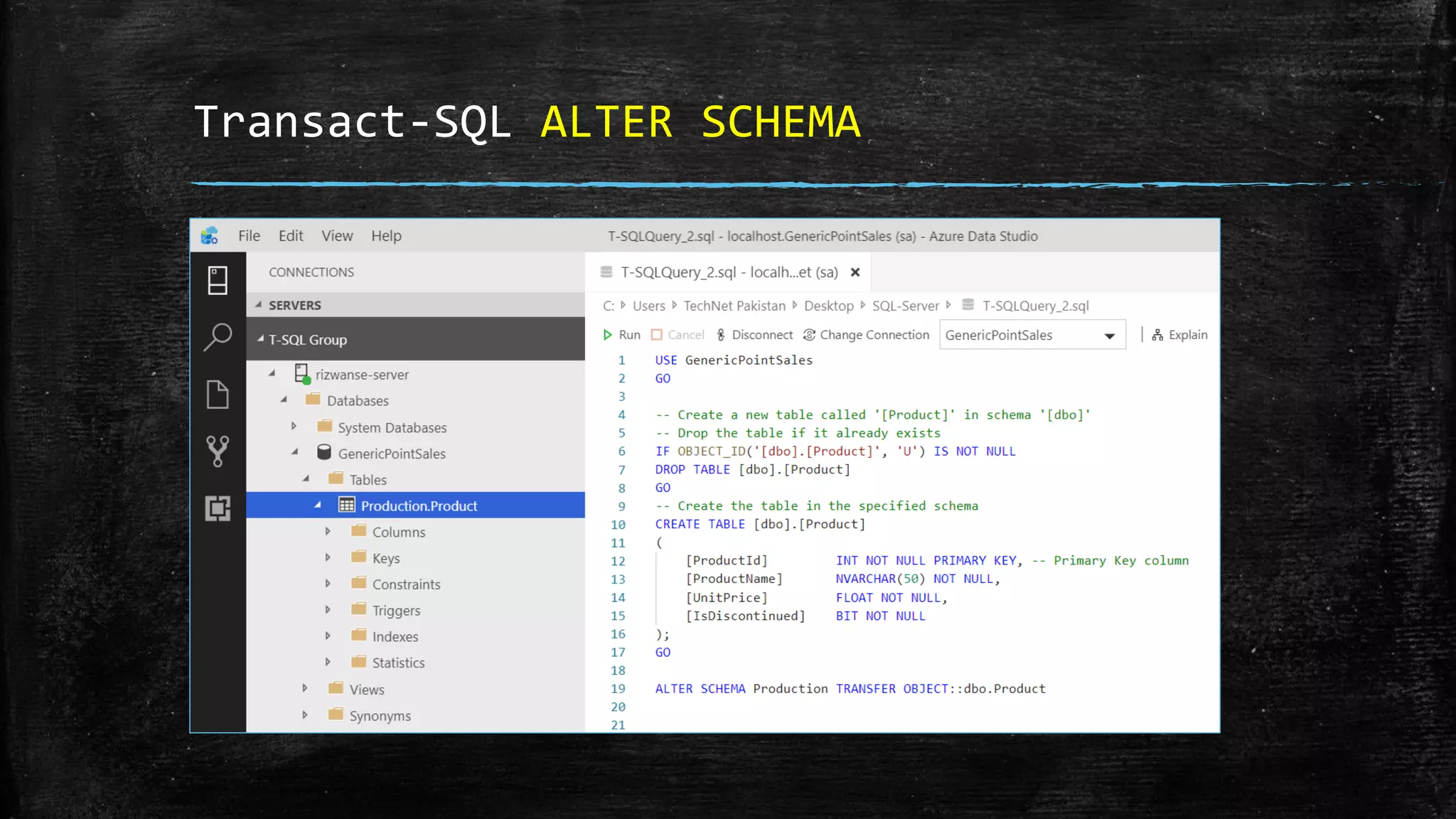The image size is (1456, 819).
Task: Click the Explain button label
Action: tap(1188, 335)
